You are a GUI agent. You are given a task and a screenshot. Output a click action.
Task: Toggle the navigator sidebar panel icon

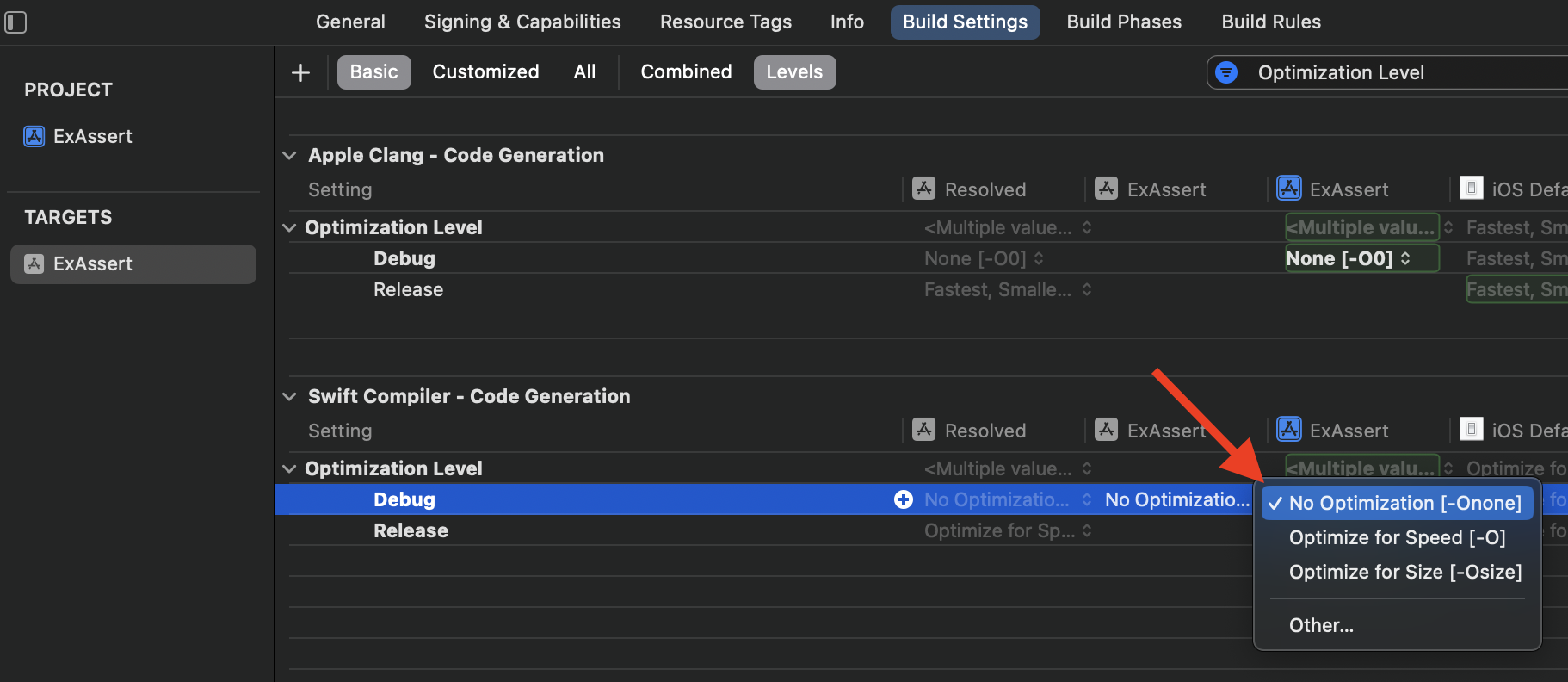pos(15,22)
